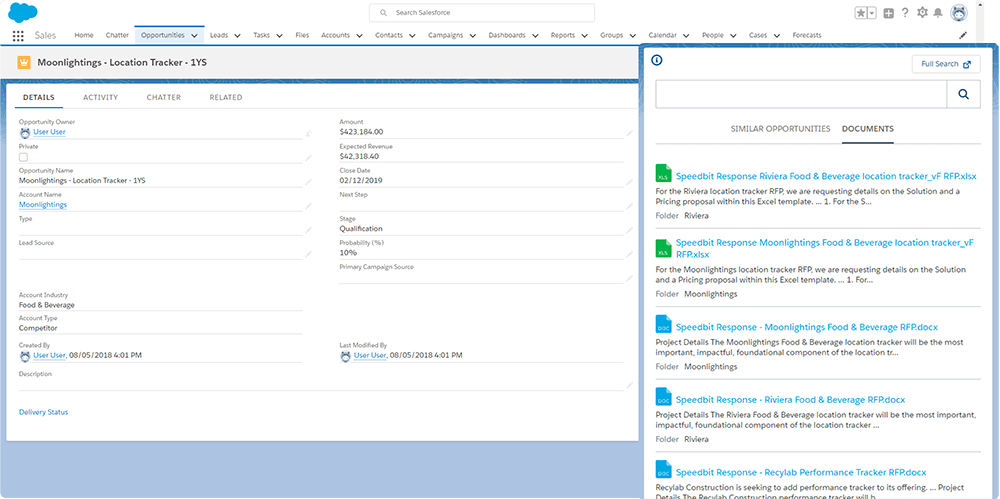Image resolution: width=1000 pixels, height=499 pixels.
Task: Click the change owner icon beside User User
Action: coord(308,133)
